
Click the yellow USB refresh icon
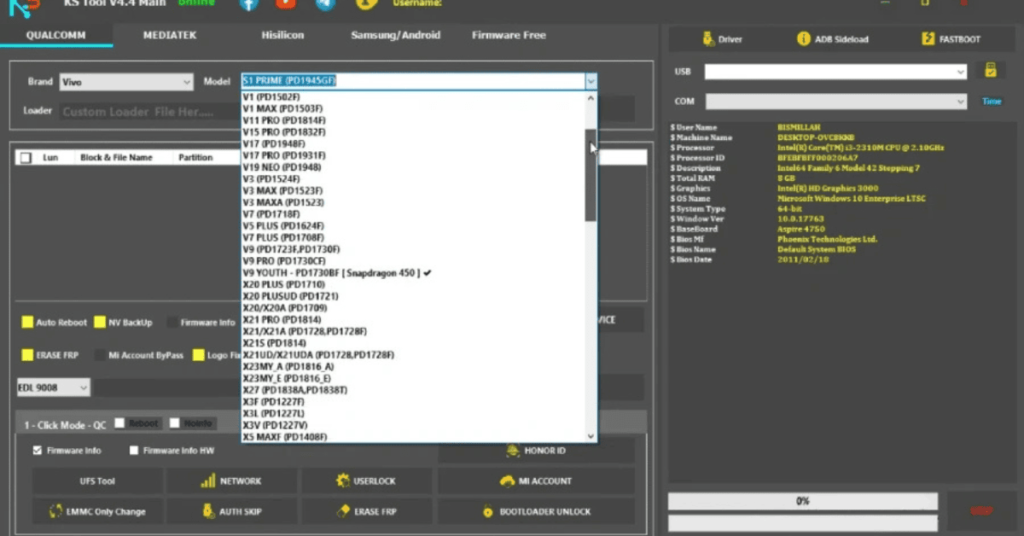click(x=991, y=71)
